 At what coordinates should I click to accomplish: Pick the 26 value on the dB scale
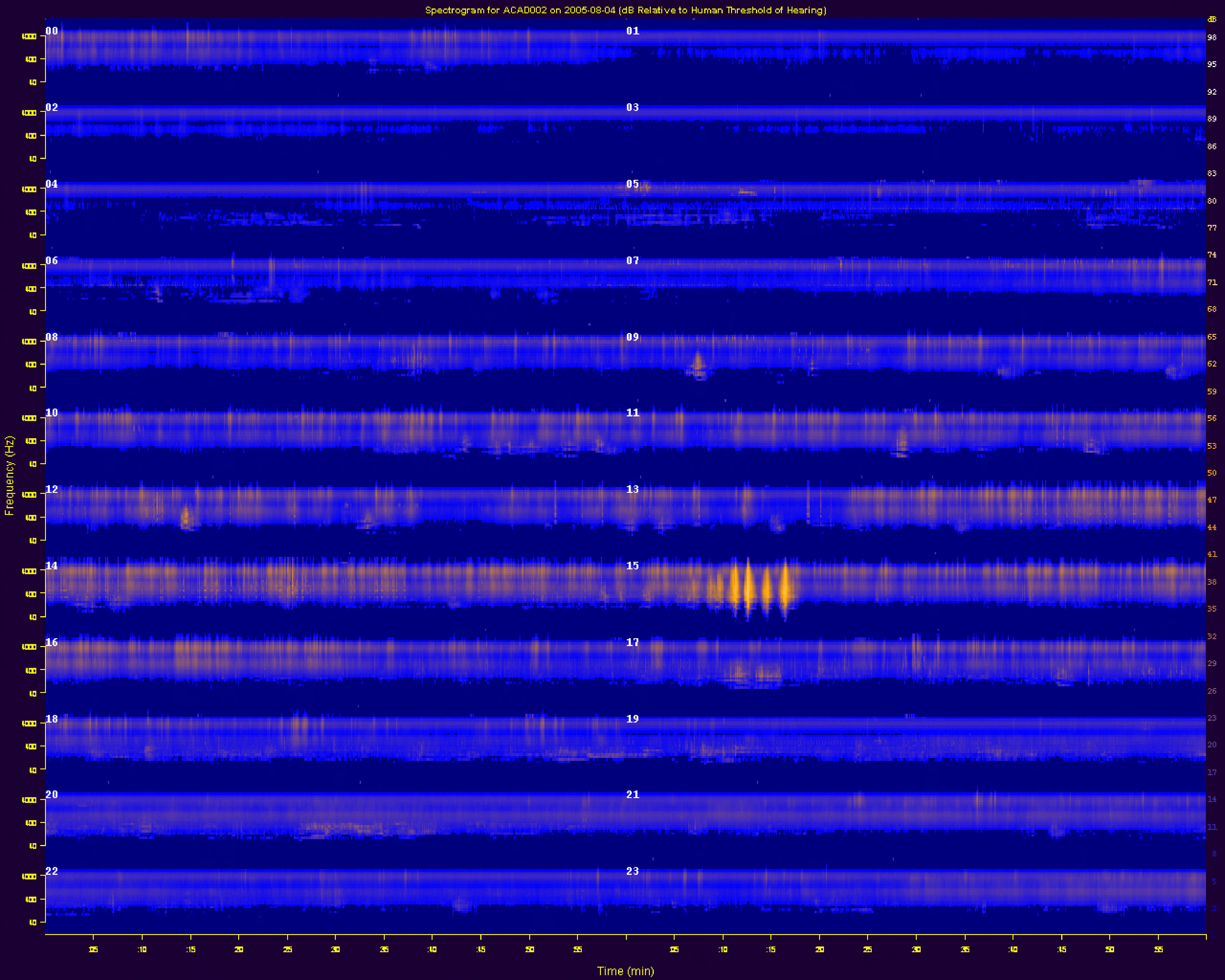tap(1212, 691)
